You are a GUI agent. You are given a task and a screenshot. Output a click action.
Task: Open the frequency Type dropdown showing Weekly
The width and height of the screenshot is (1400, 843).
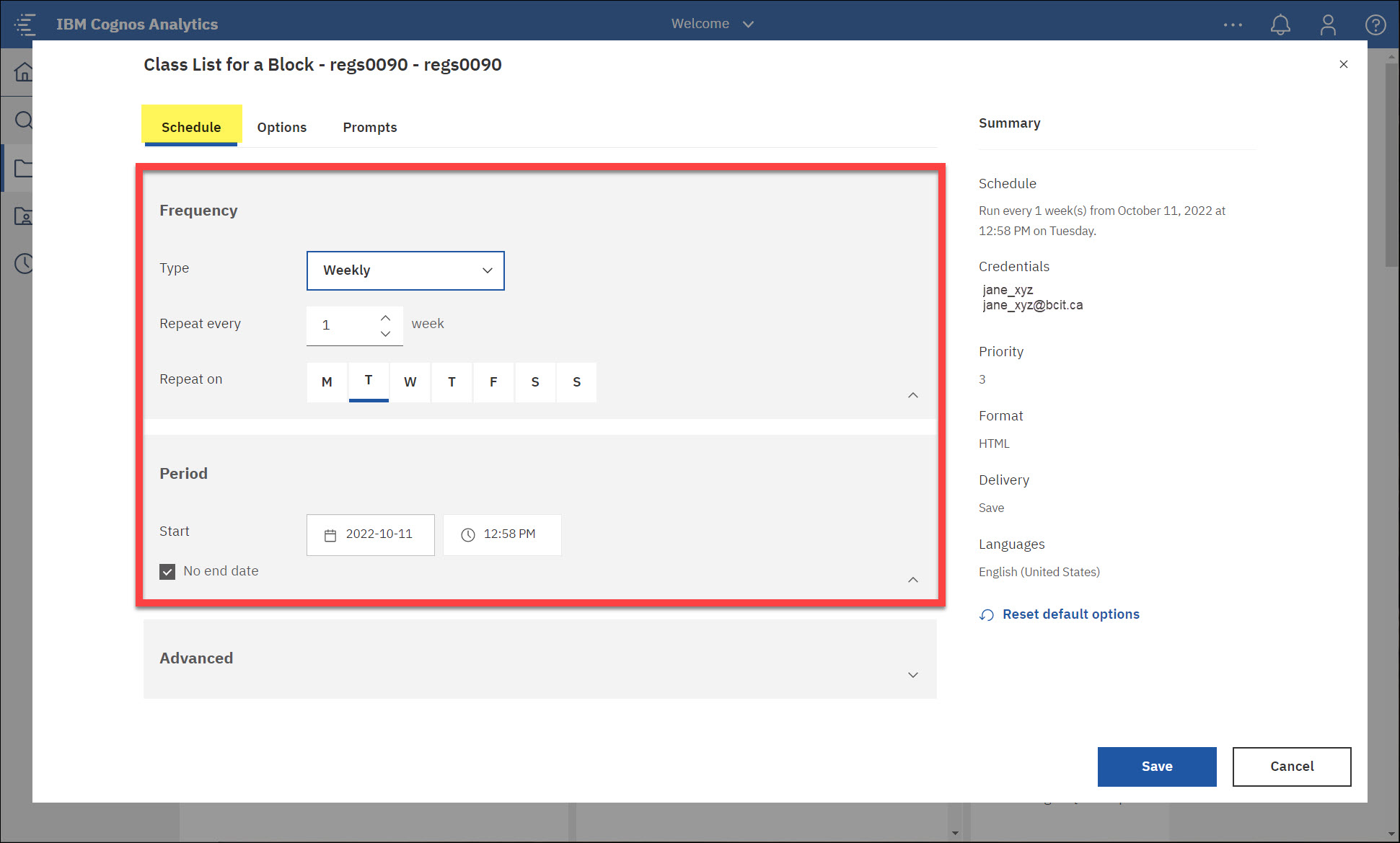(405, 270)
